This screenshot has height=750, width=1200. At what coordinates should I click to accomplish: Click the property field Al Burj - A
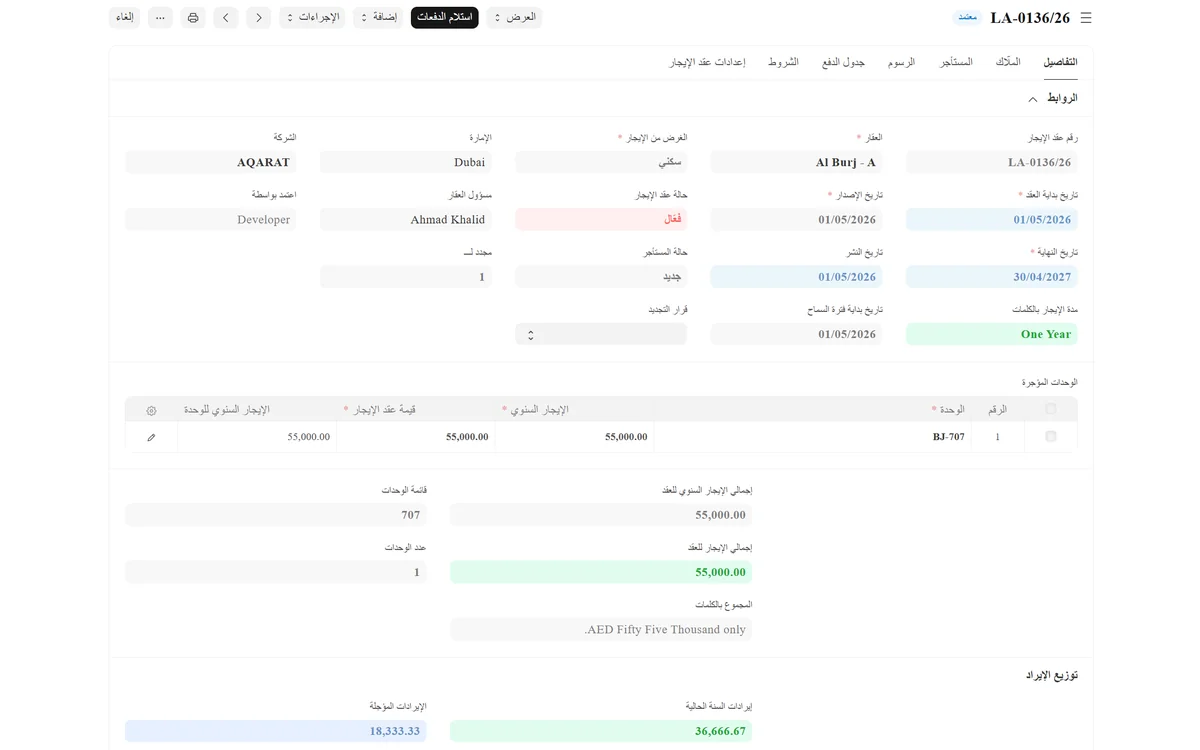796,162
